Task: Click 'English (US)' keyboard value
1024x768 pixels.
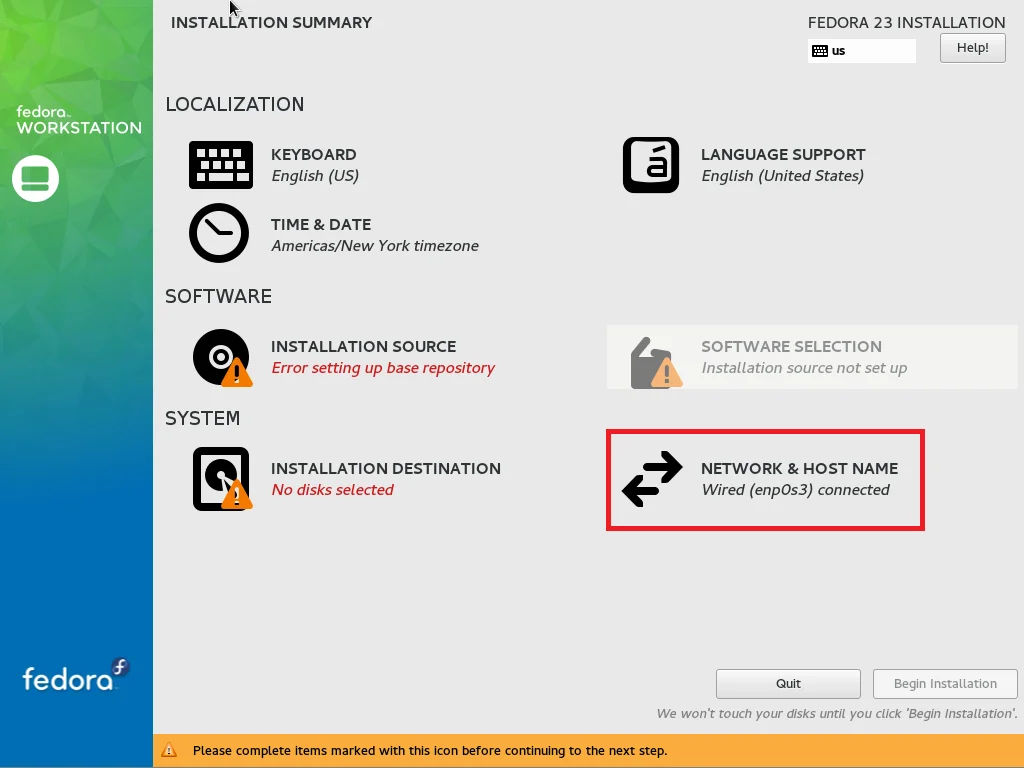Action: (x=315, y=176)
